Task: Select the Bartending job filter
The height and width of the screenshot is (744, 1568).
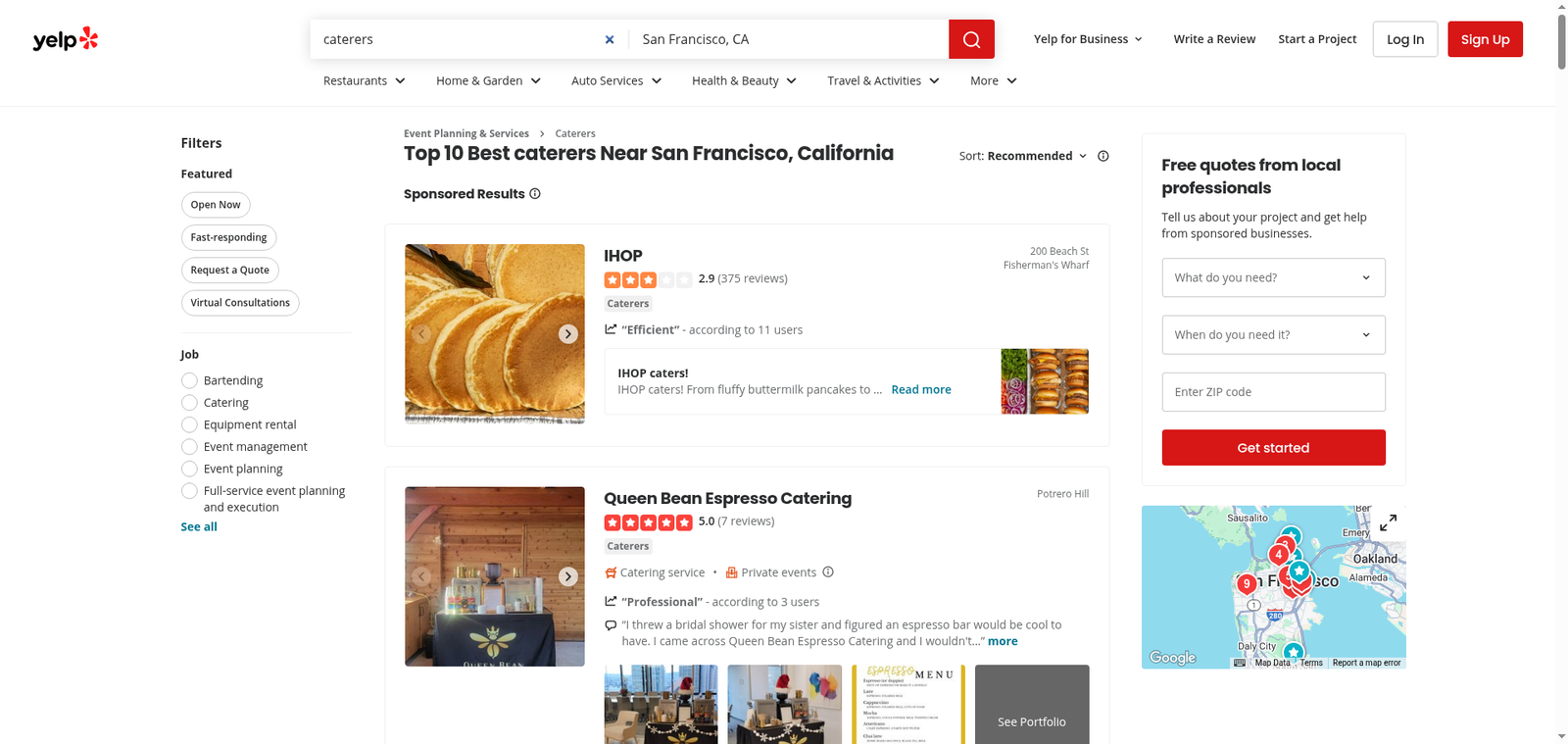Action: [190, 380]
